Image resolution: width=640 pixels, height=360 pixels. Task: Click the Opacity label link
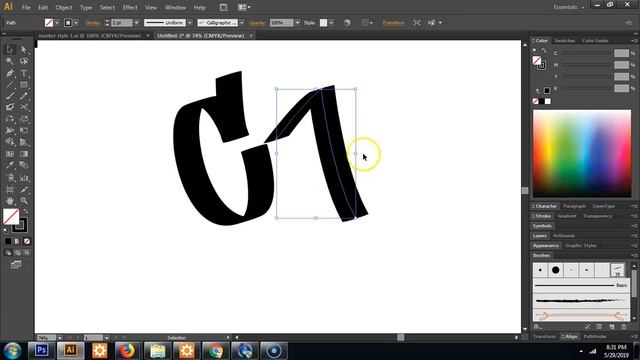pyautogui.click(x=257, y=23)
